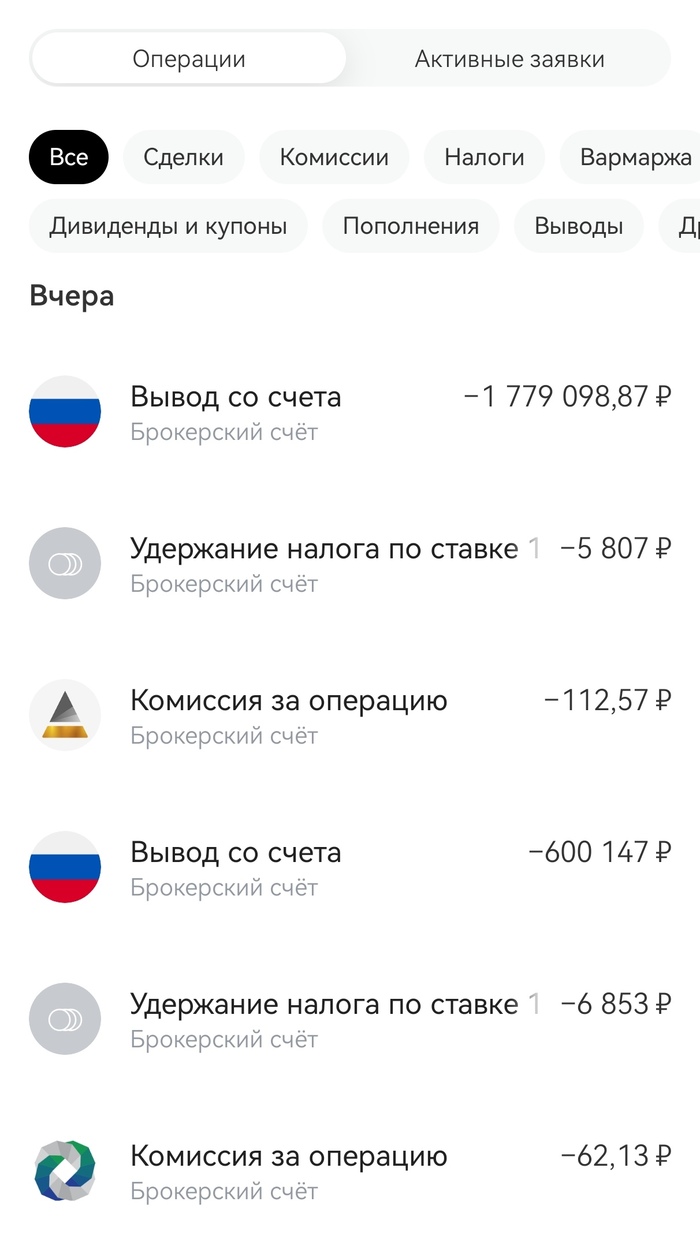
Task: Click the gold pyramid logo next to the commission
Action: [x=65, y=715]
